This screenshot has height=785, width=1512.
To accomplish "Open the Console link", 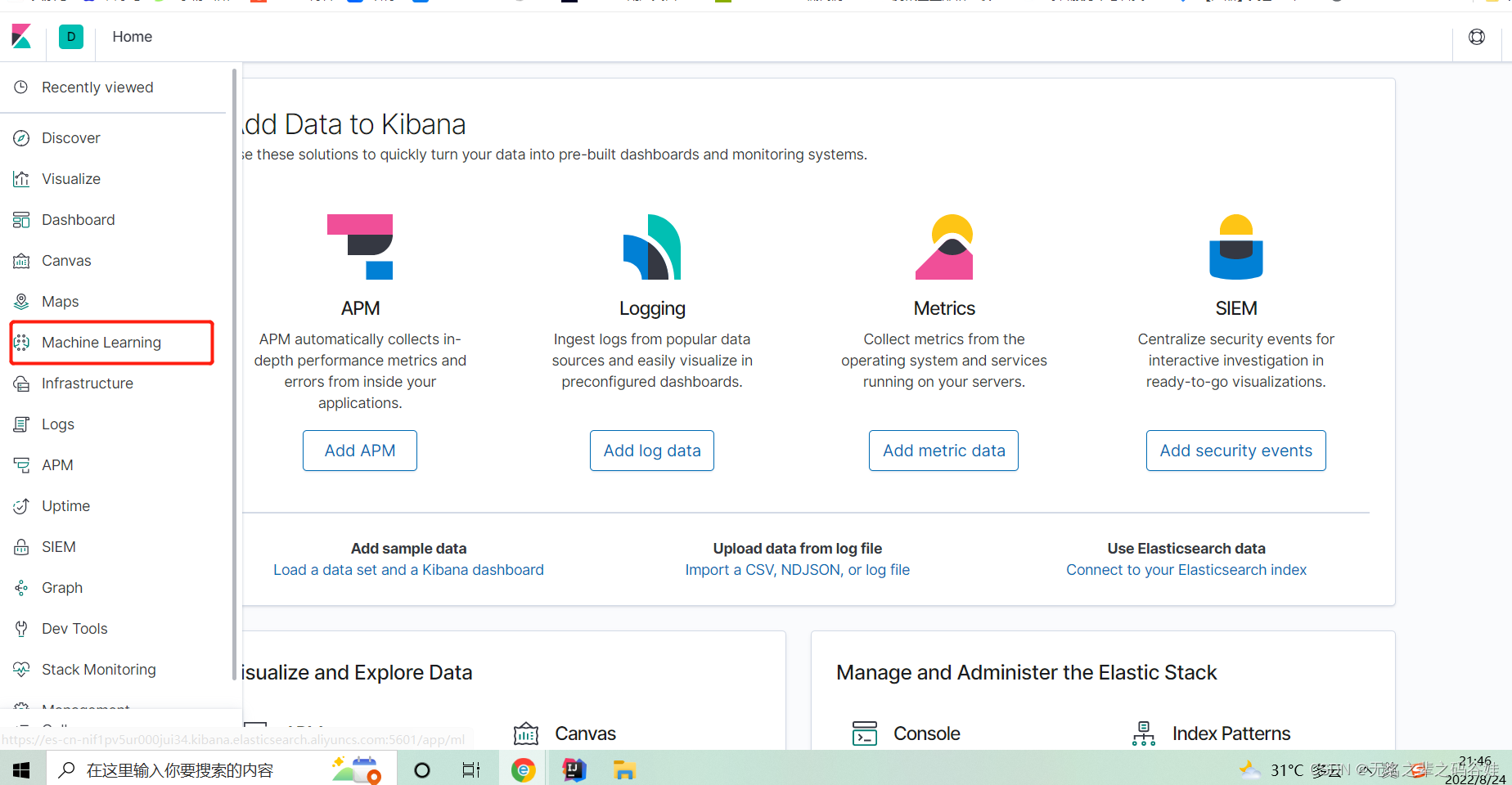I will tap(927, 733).
